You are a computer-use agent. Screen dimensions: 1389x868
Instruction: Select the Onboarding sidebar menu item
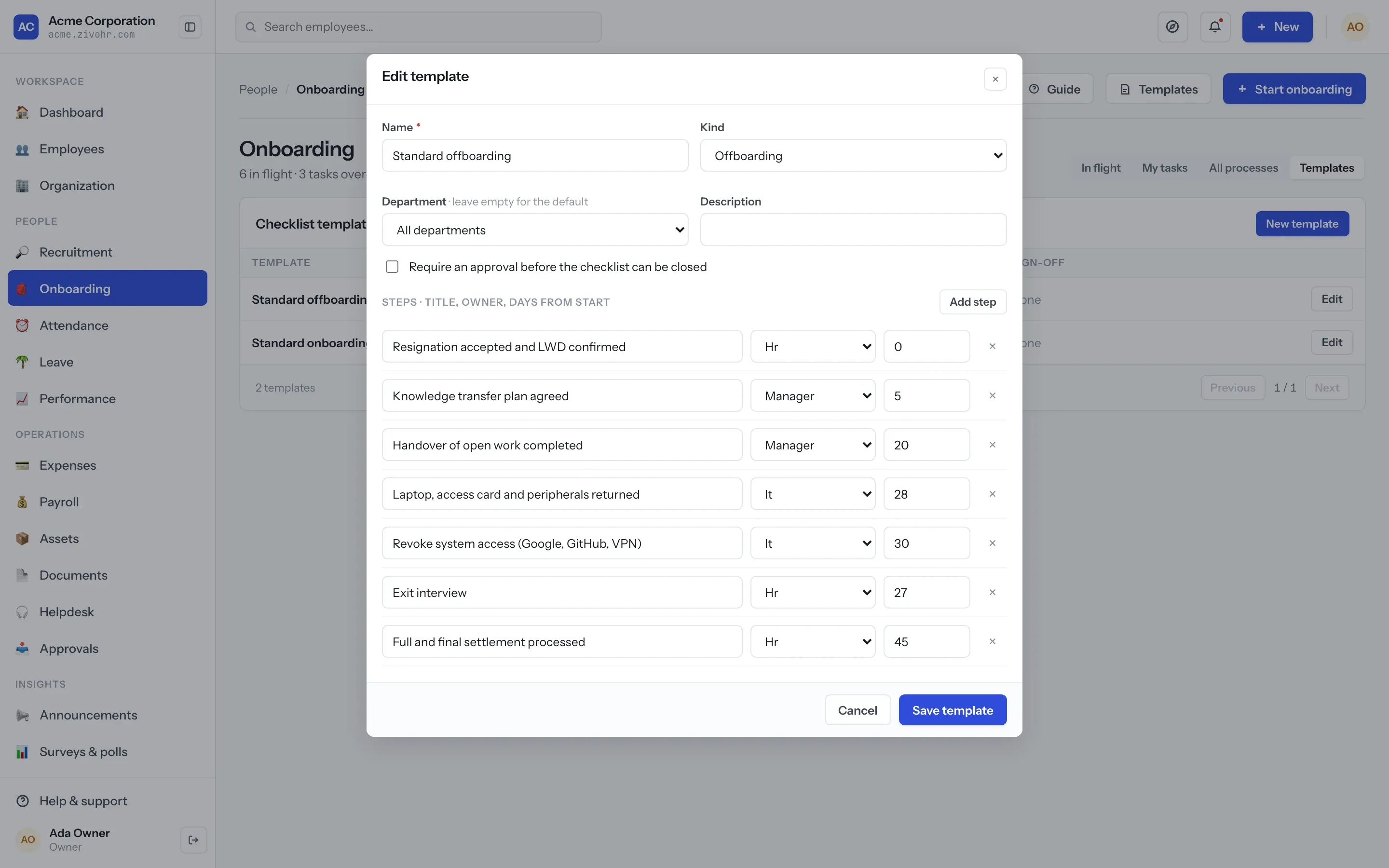point(108,288)
